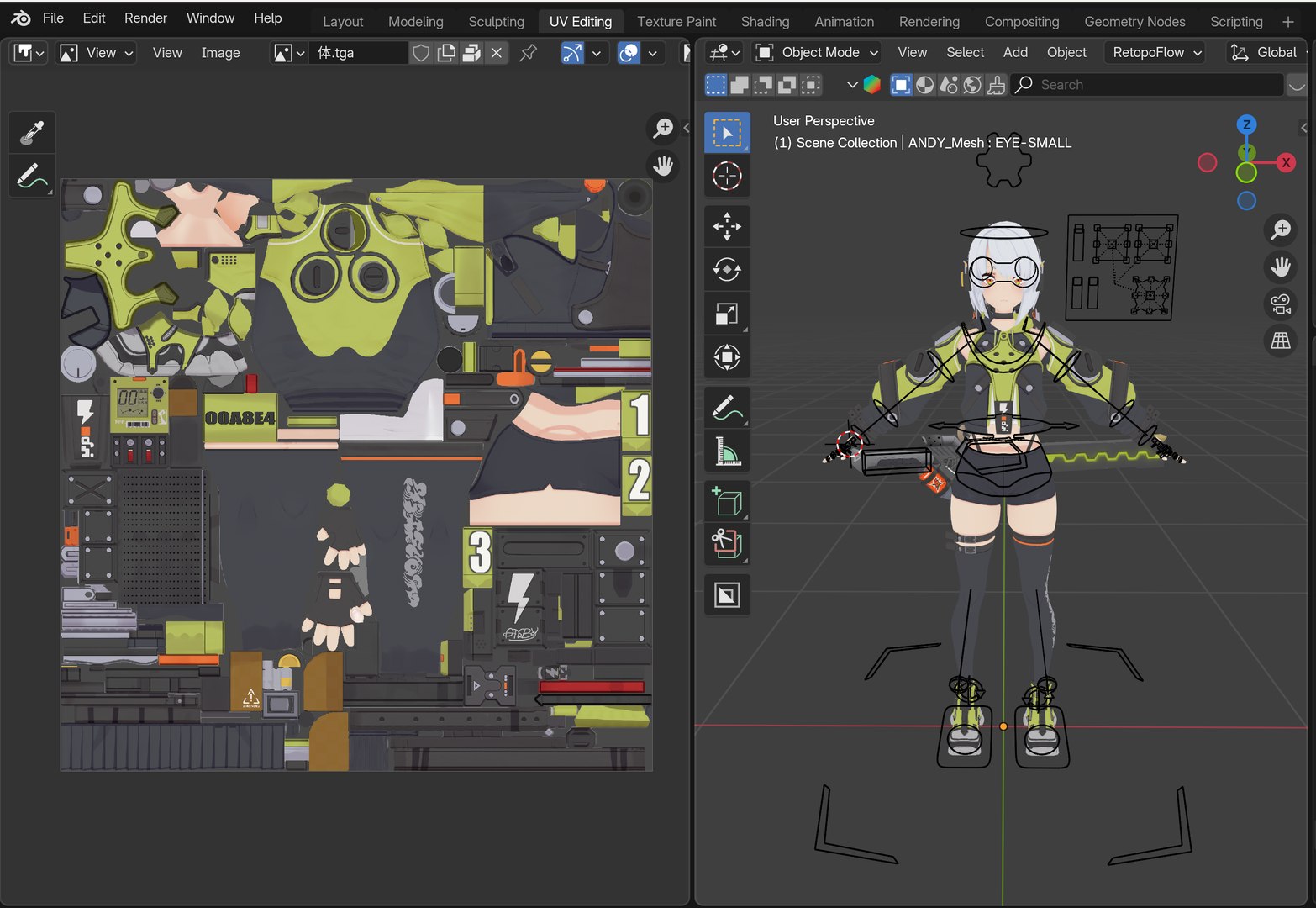Open the Global transform orientation dropdown
1316x908 pixels.
1266,52
